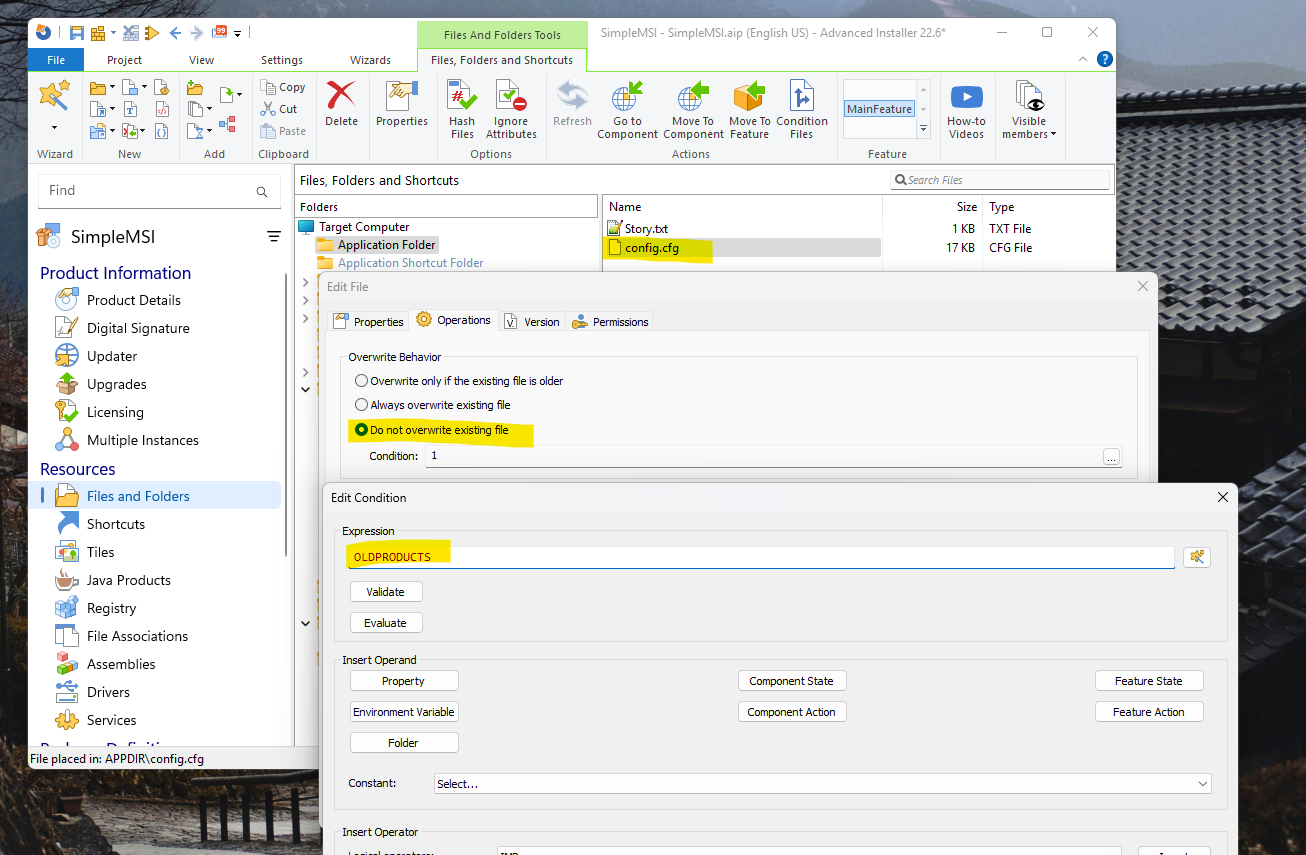Open Digital Signature page
1306x855 pixels.
[138, 328]
